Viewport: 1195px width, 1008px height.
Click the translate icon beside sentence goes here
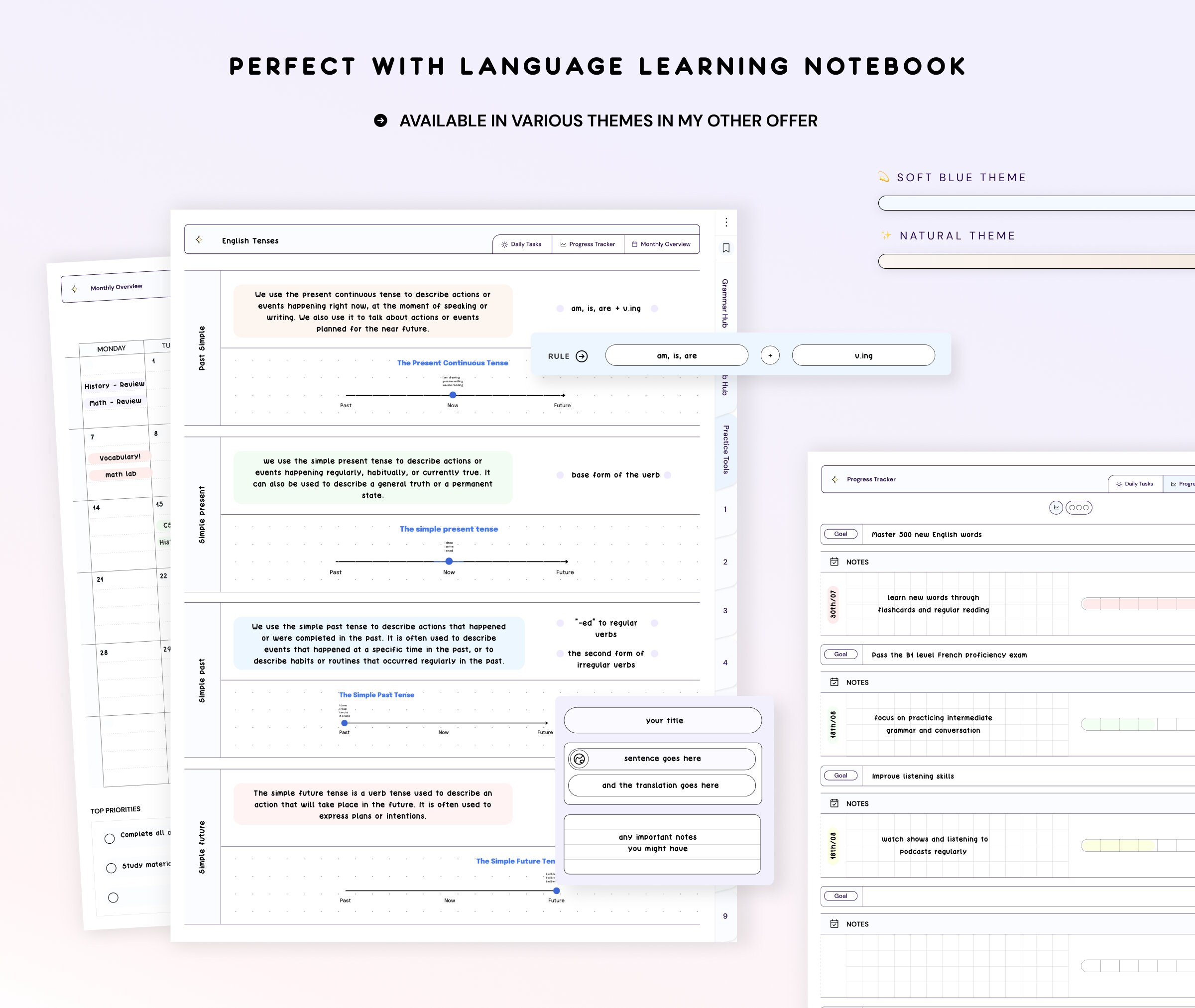(579, 758)
